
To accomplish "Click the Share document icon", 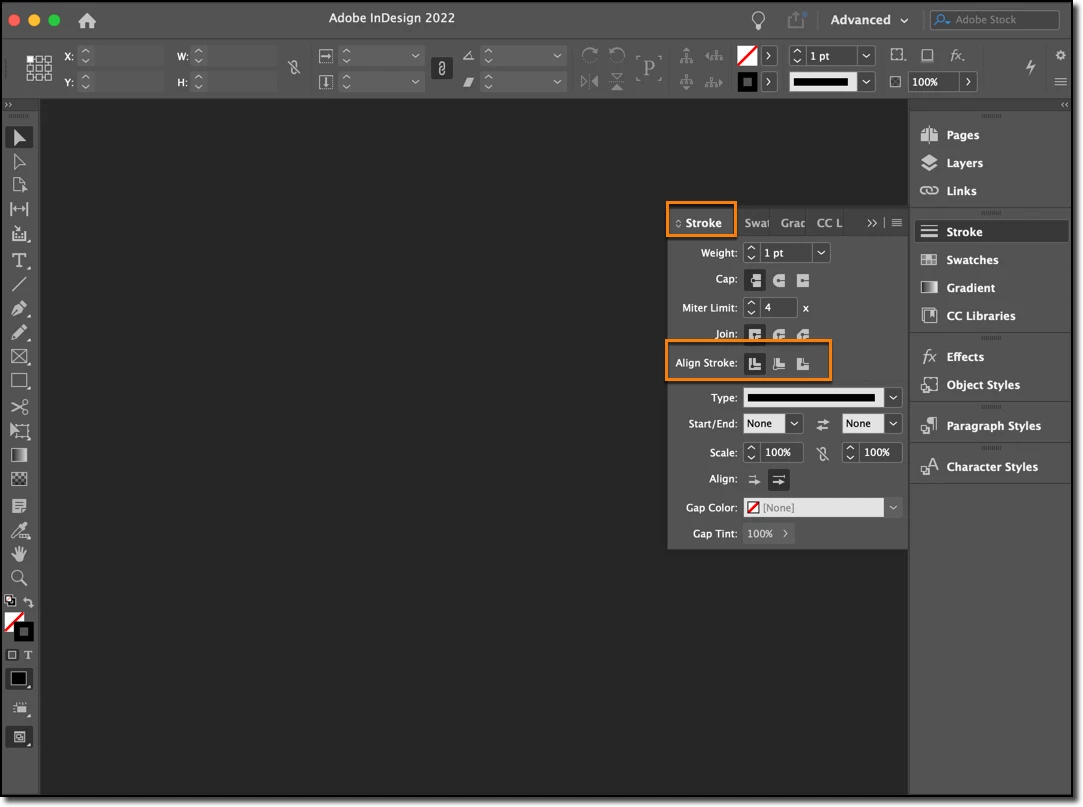I will [796, 20].
